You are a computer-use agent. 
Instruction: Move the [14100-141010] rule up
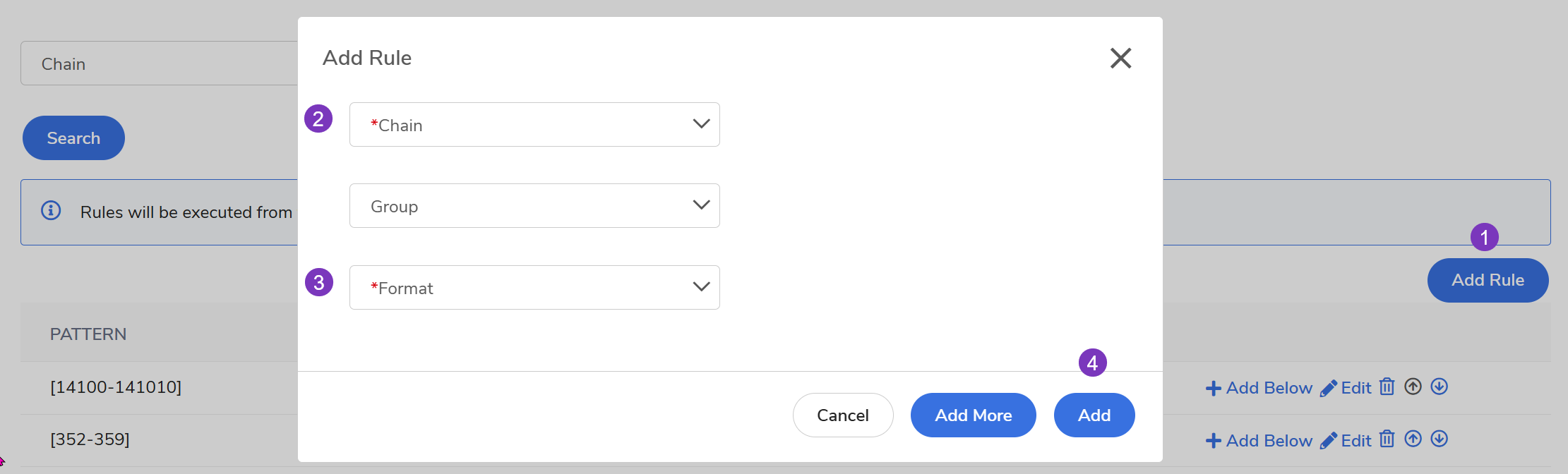(1413, 387)
